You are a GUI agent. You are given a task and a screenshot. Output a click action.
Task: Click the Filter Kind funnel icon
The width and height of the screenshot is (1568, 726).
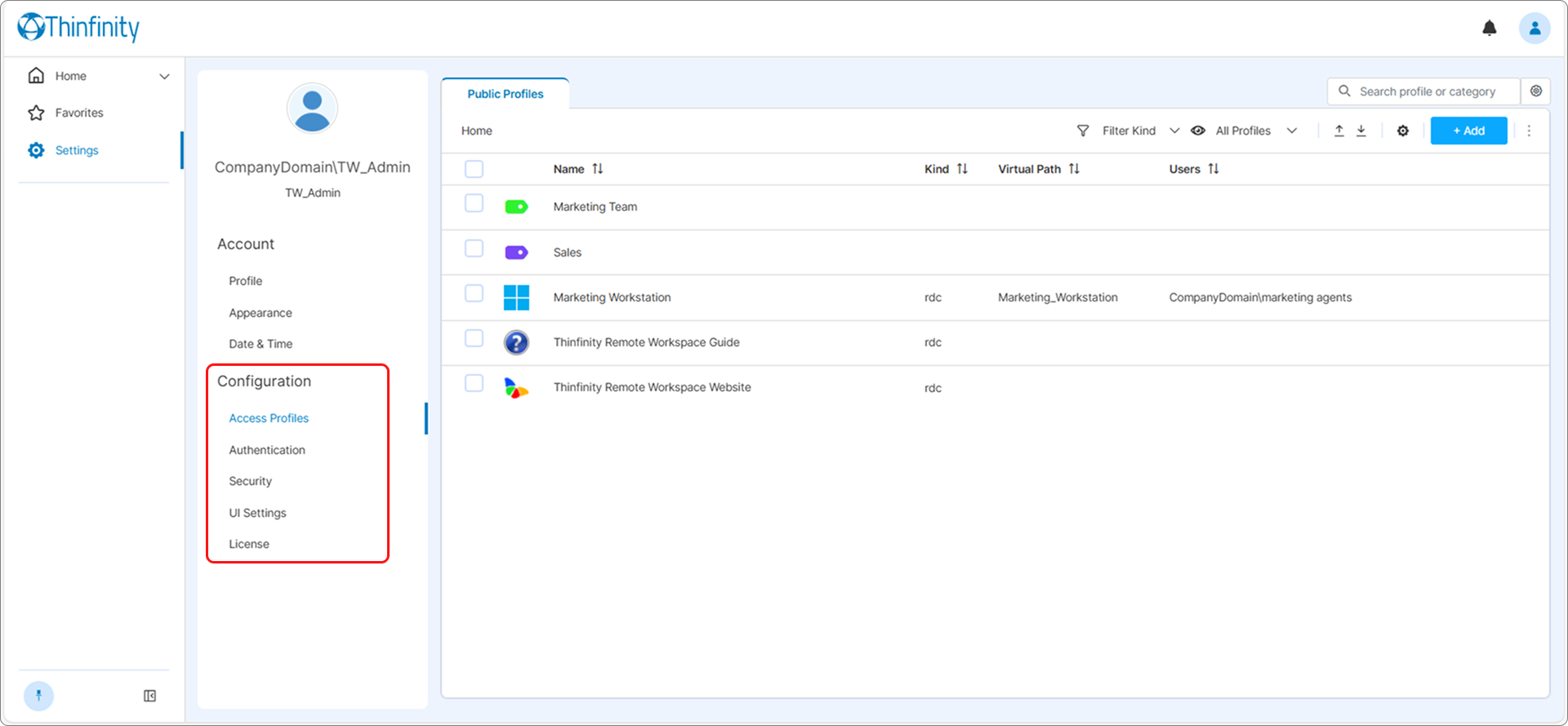(x=1083, y=131)
